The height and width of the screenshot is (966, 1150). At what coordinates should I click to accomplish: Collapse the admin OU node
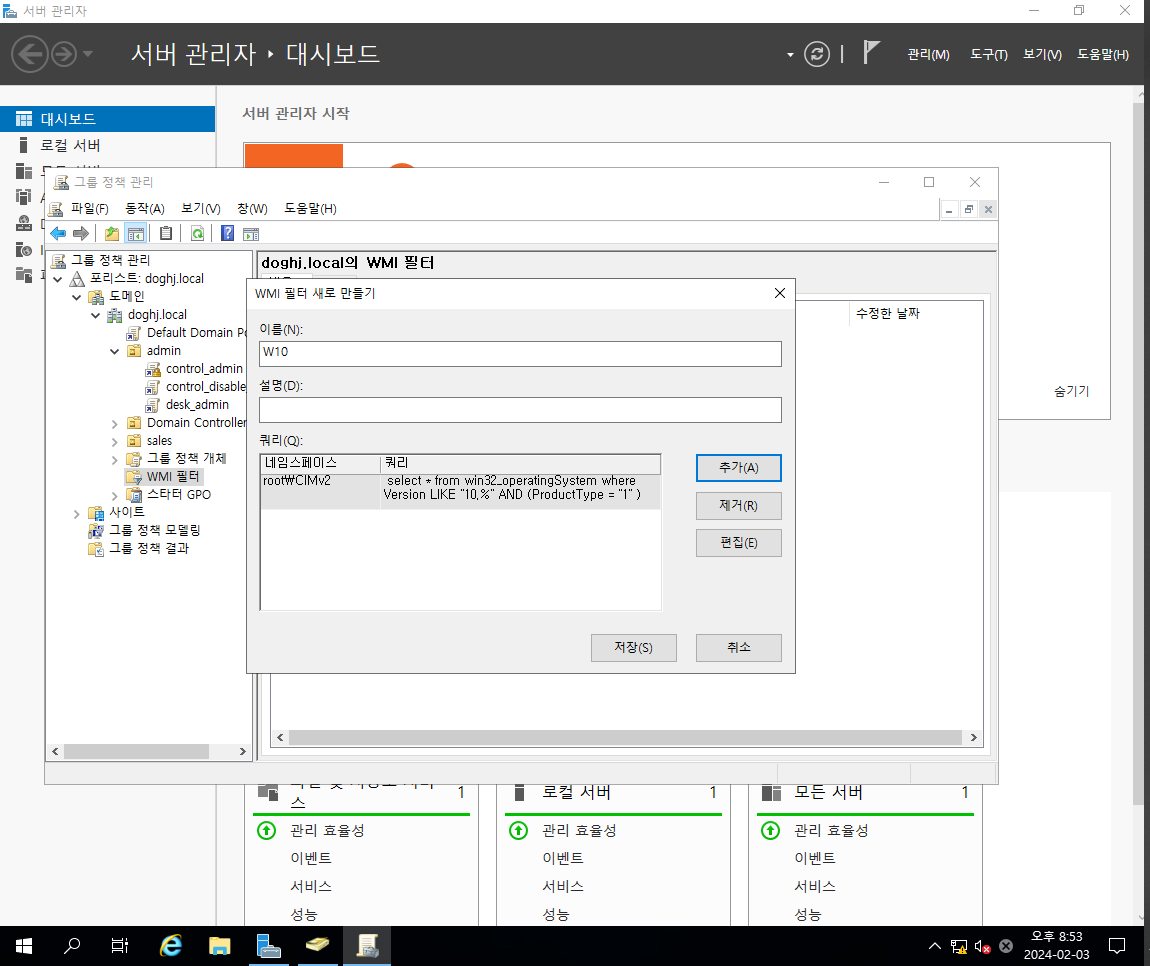114,351
